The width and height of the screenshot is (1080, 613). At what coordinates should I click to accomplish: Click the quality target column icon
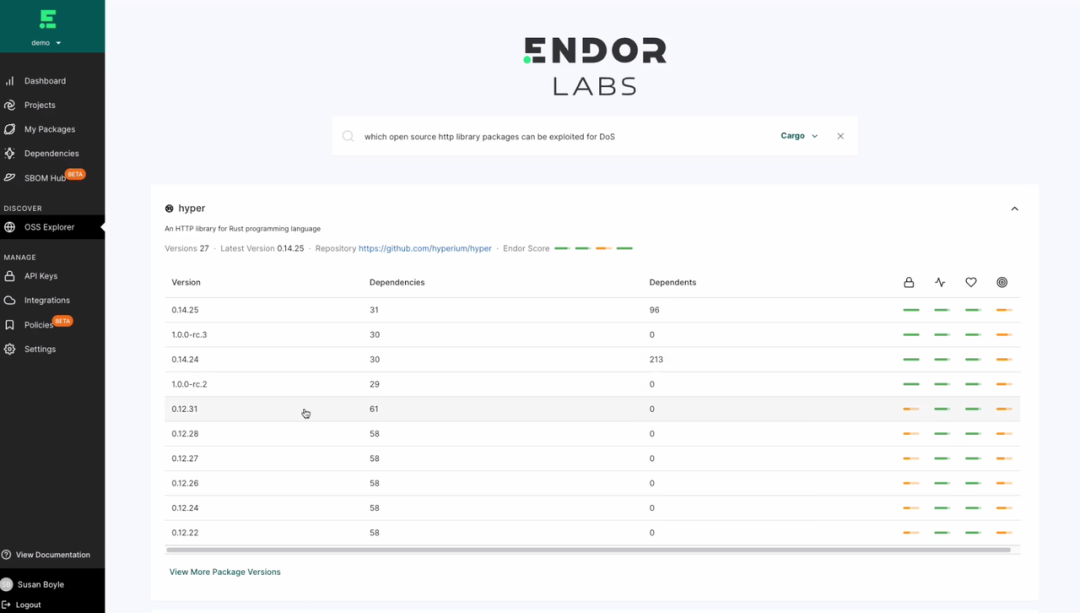point(1002,282)
